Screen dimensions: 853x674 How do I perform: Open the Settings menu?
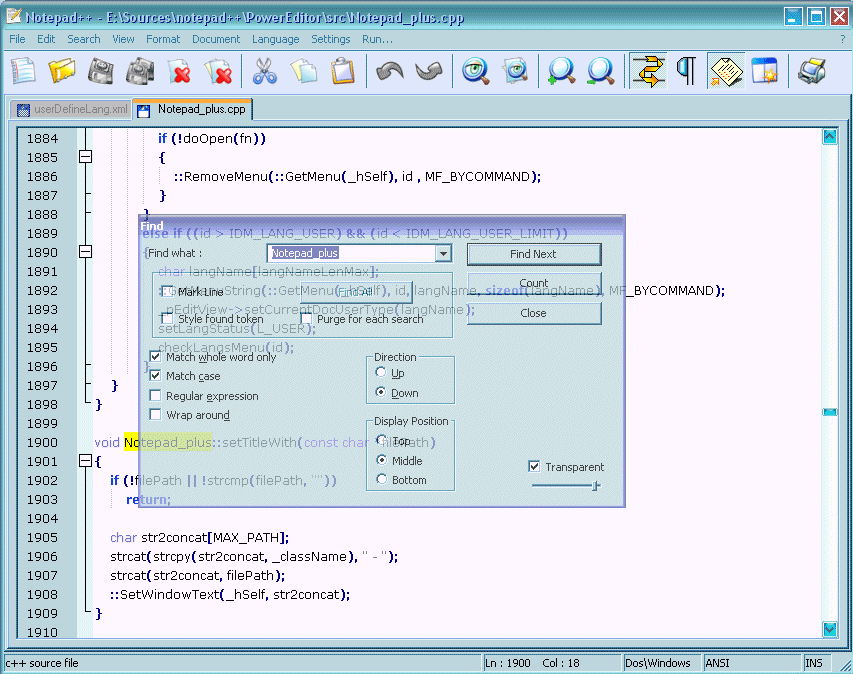tap(330, 39)
